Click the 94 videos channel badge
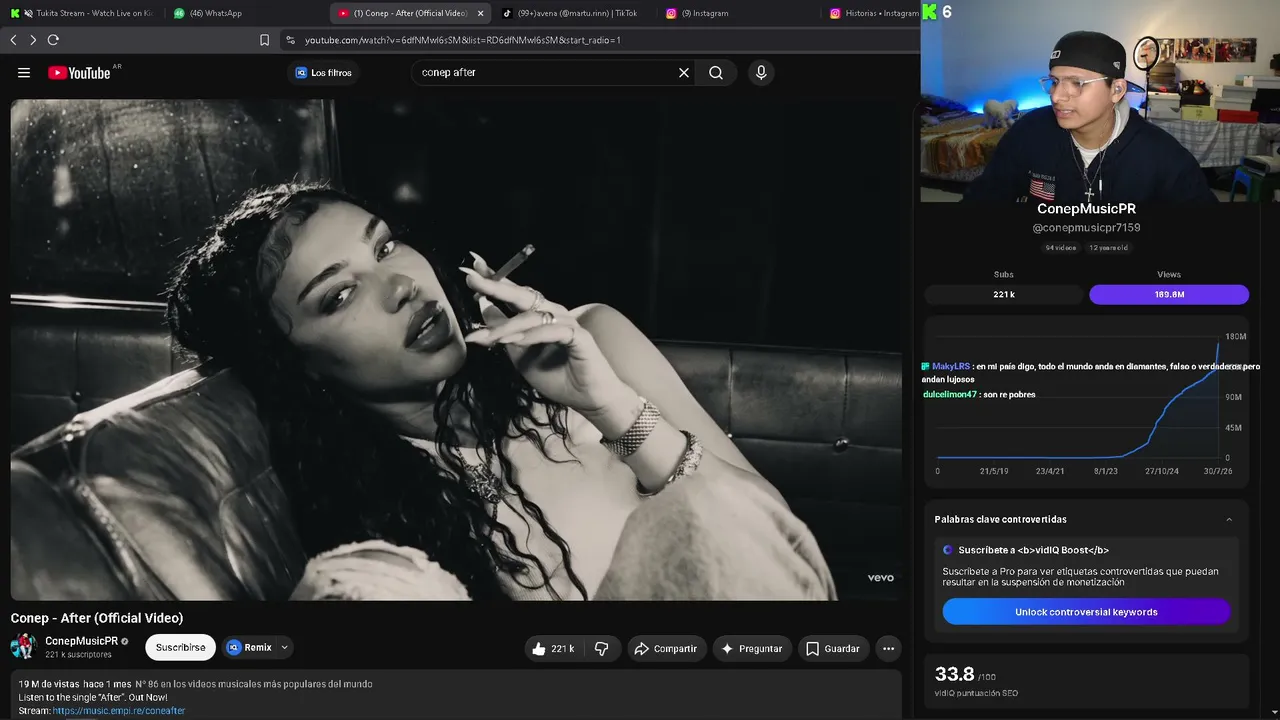Screen dimensions: 1280x720 pos(1061,248)
